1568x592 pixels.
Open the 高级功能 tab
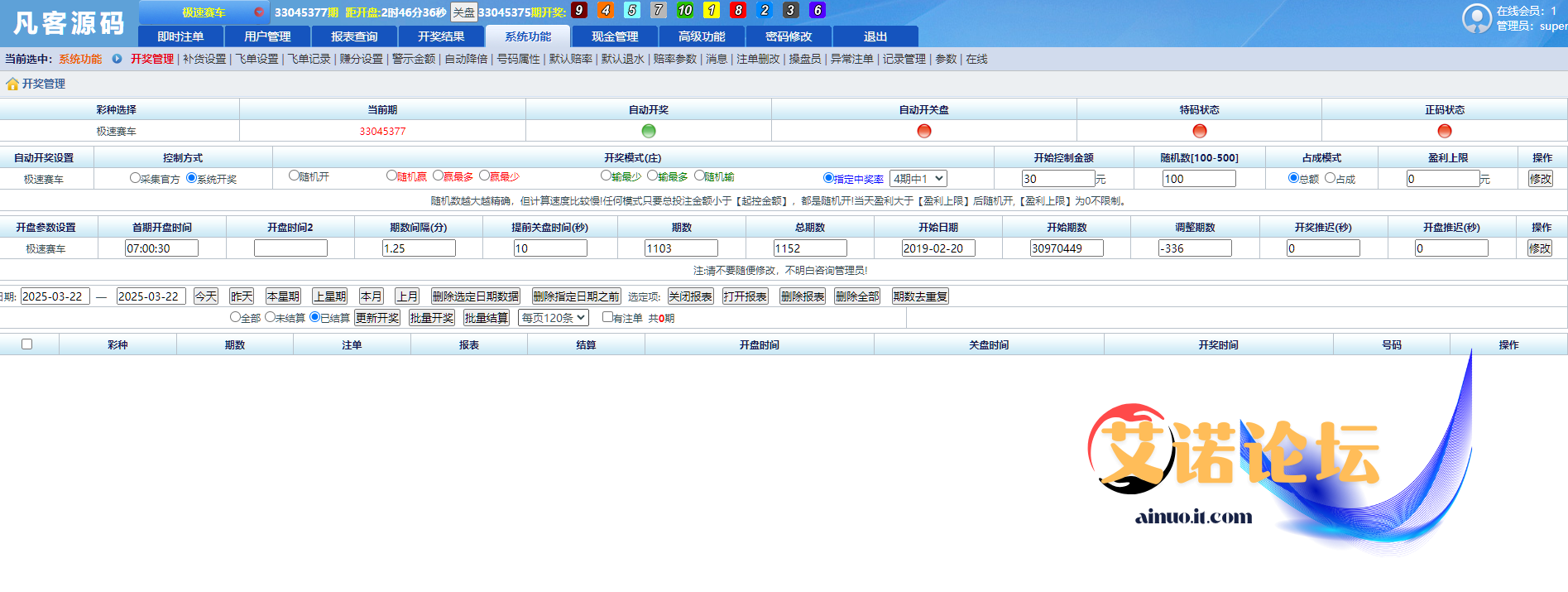pyautogui.click(x=702, y=36)
